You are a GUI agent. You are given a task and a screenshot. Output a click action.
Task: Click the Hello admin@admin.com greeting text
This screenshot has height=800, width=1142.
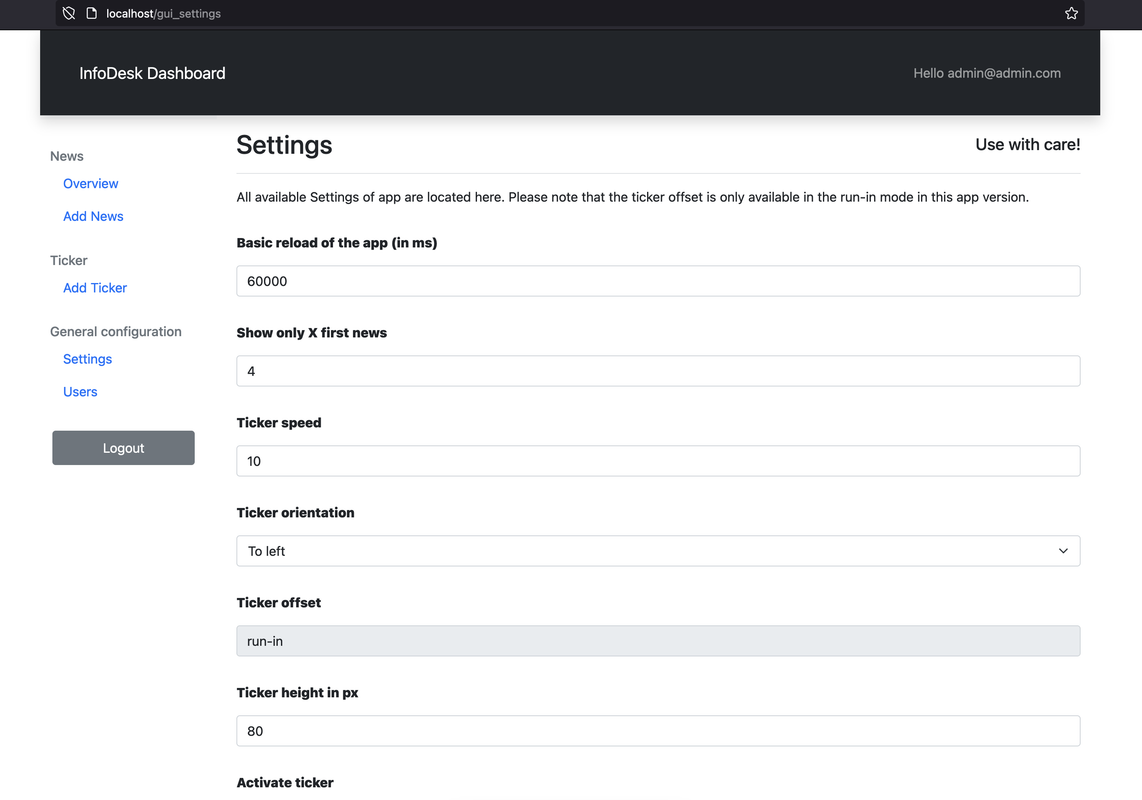(x=986, y=73)
